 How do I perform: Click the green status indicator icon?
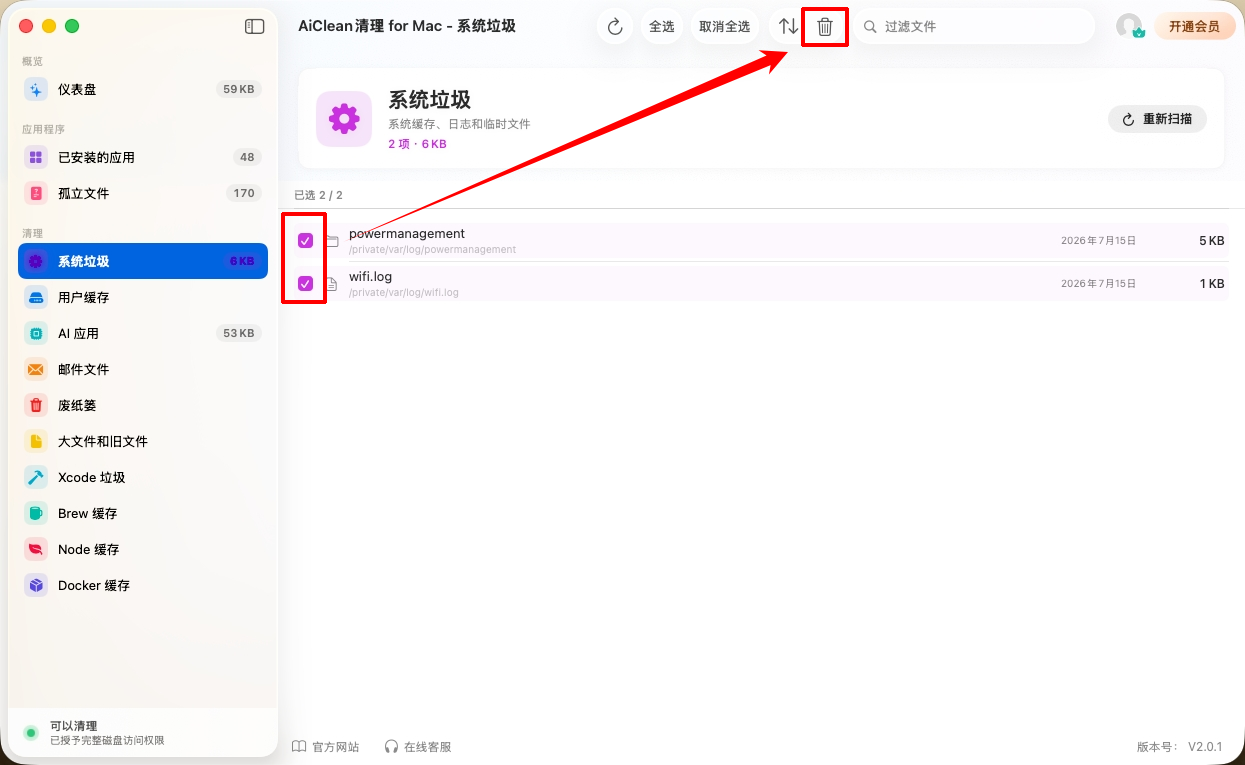(31, 732)
